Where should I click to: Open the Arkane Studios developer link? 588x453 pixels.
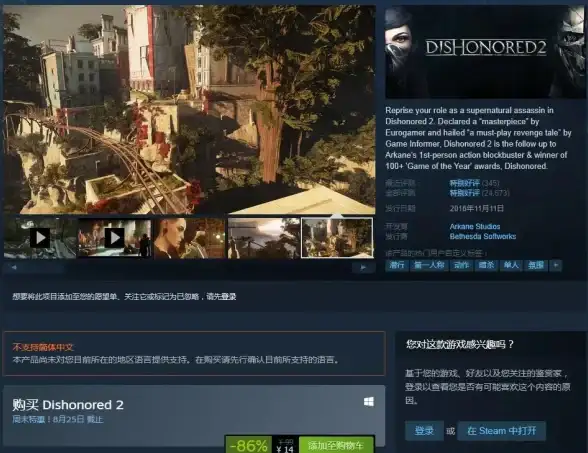pos(475,226)
